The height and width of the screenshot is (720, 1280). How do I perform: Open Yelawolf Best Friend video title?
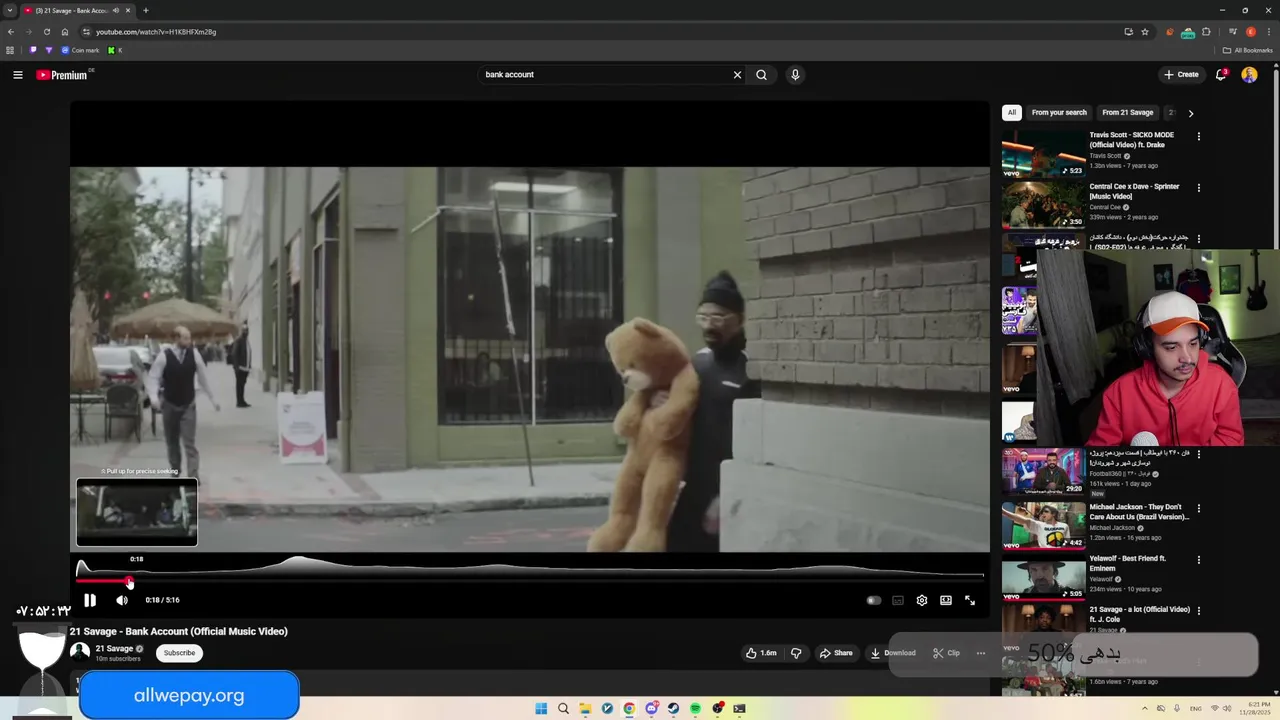1128,563
